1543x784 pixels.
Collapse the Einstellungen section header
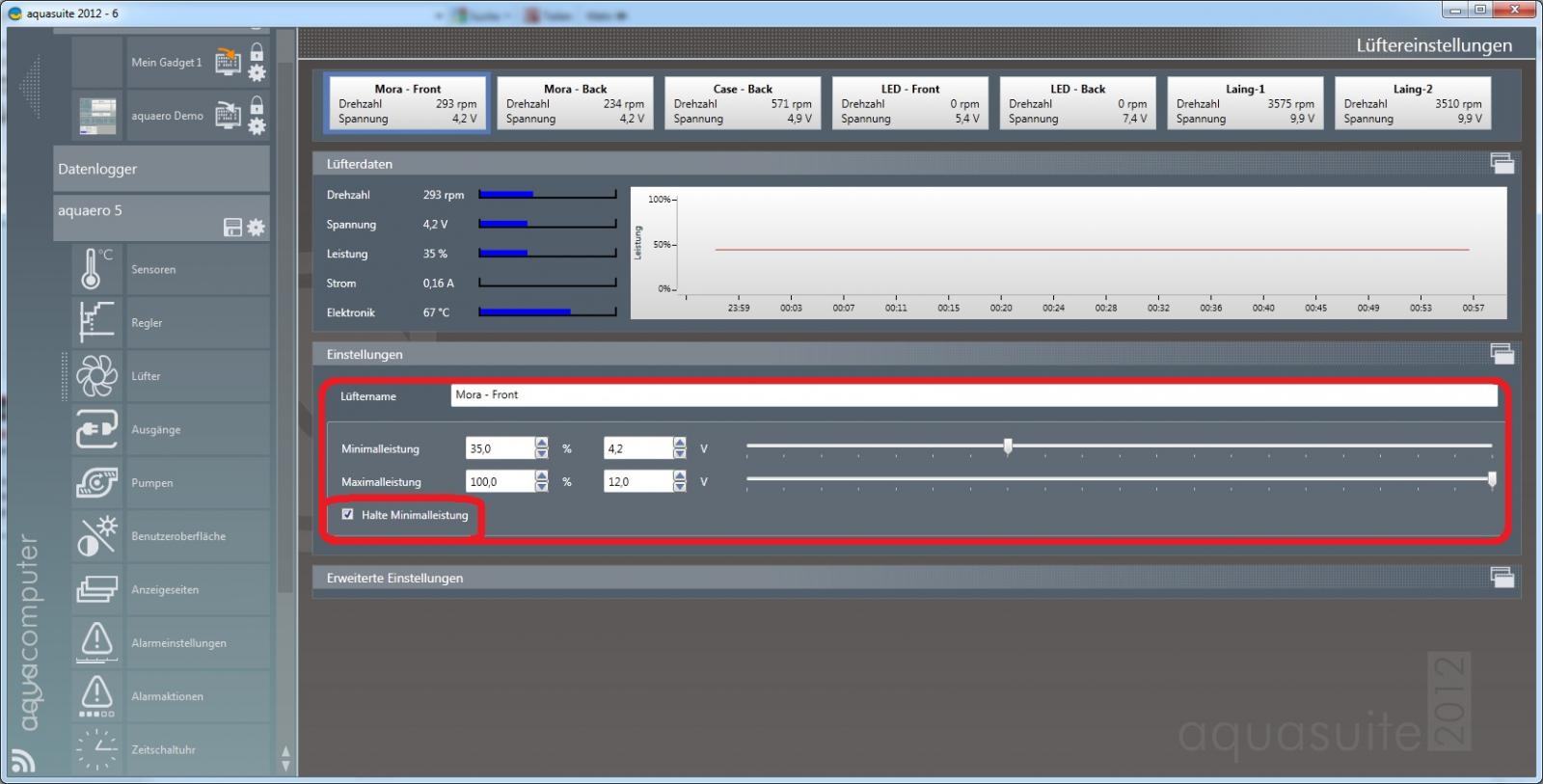point(916,354)
